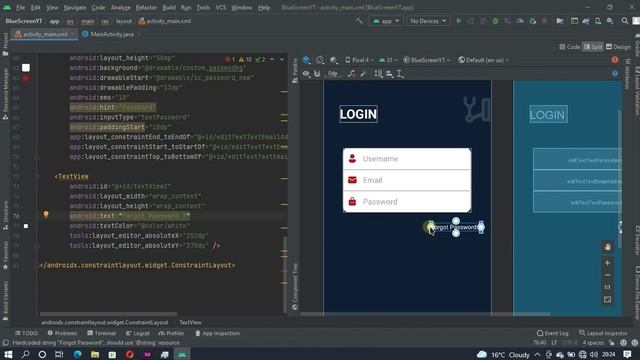
Task: Click the red error indicator in the design toolbar
Action: click(615, 60)
